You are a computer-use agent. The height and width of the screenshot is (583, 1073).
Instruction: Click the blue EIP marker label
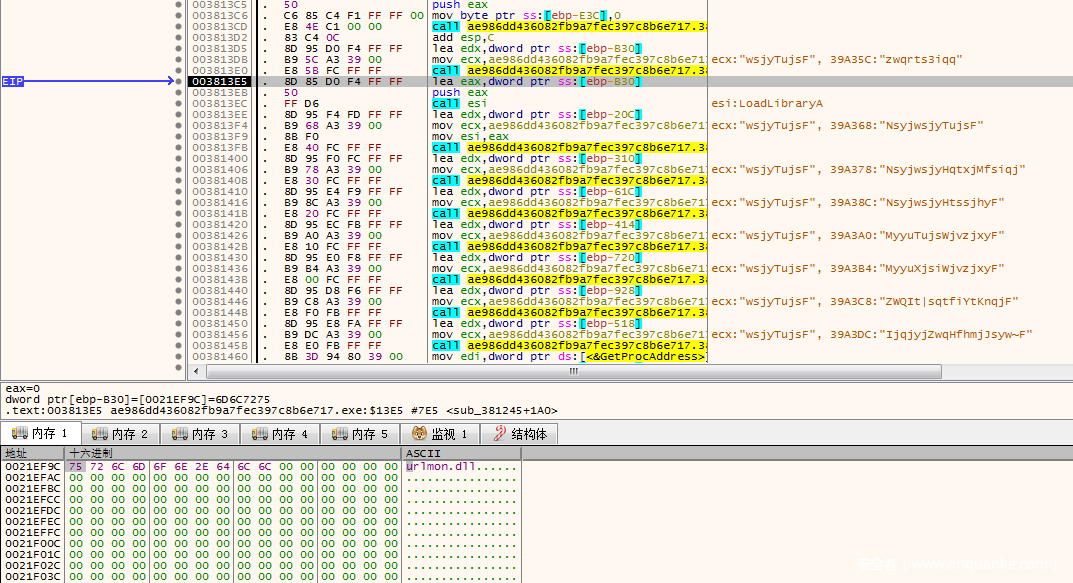coord(13,81)
